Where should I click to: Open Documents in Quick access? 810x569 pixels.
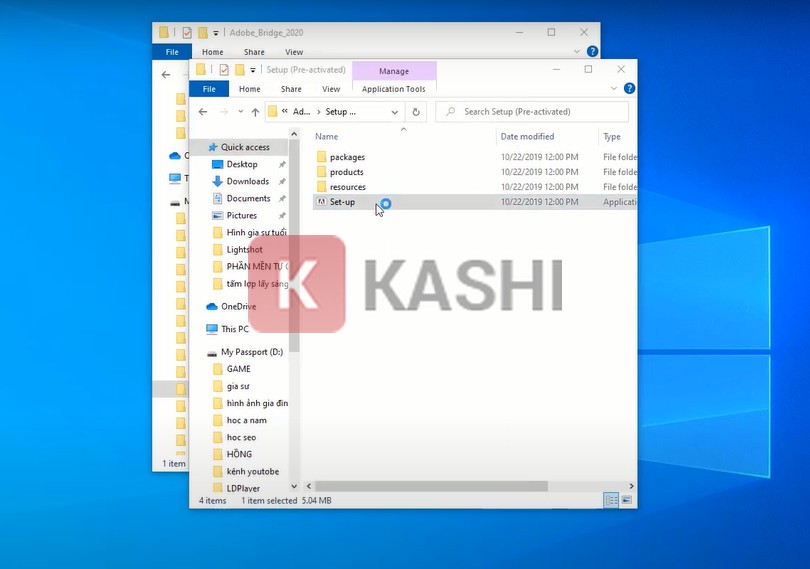point(248,198)
